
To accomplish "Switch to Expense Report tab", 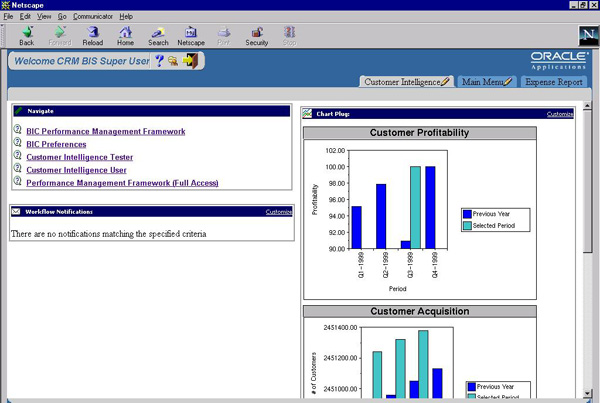I will click(554, 82).
